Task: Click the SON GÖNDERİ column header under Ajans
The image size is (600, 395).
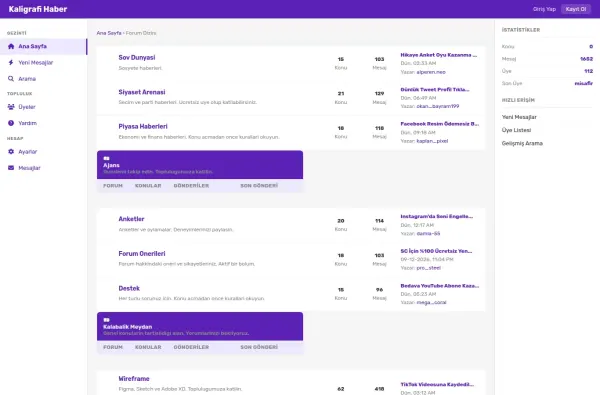Action: tap(259, 186)
